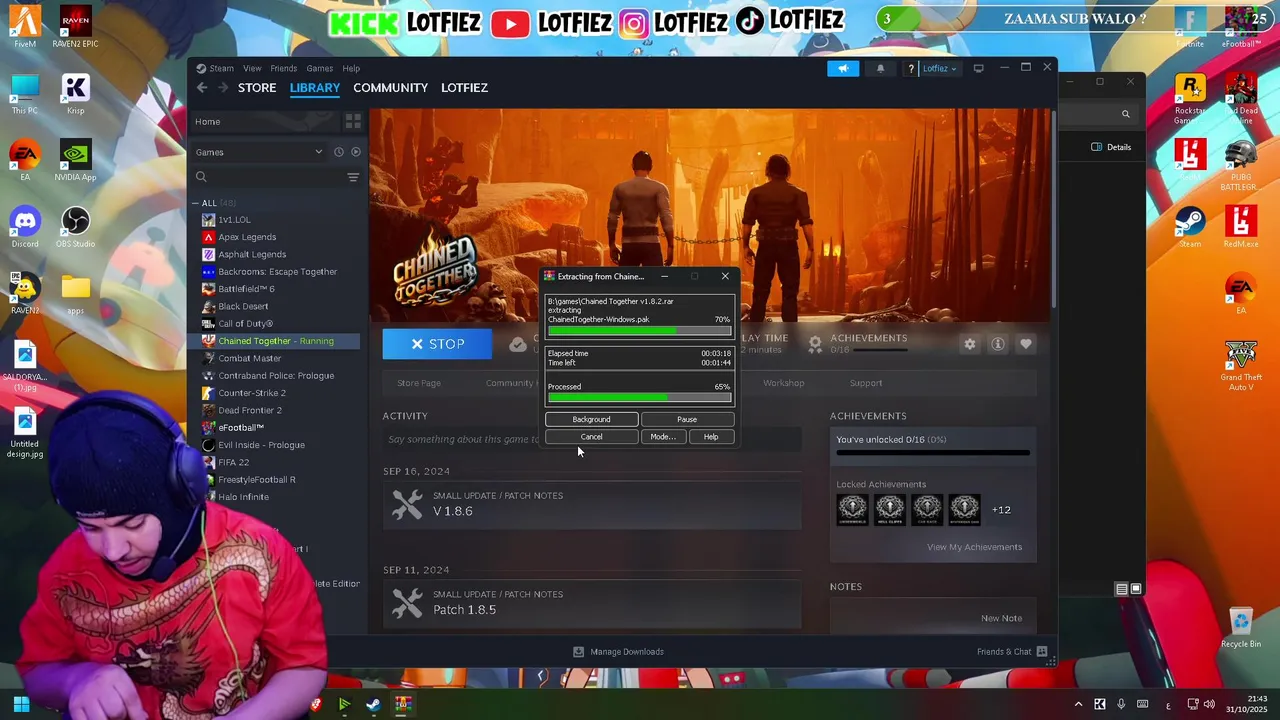Screen dimensions: 1280x720
Task: Click the Windows Start button
Action: click(x=21, y=704)
